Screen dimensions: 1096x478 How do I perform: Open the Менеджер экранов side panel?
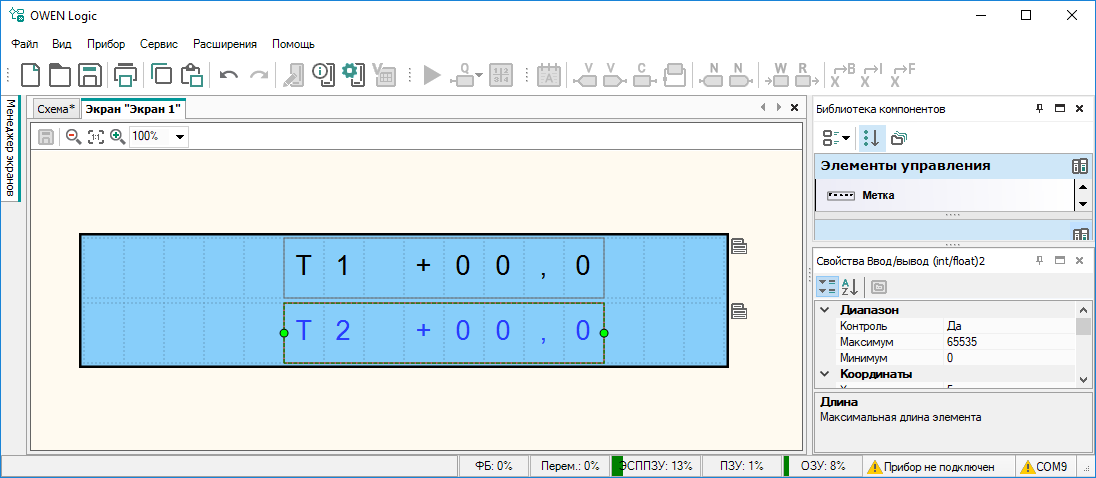(x=10, y=148)
